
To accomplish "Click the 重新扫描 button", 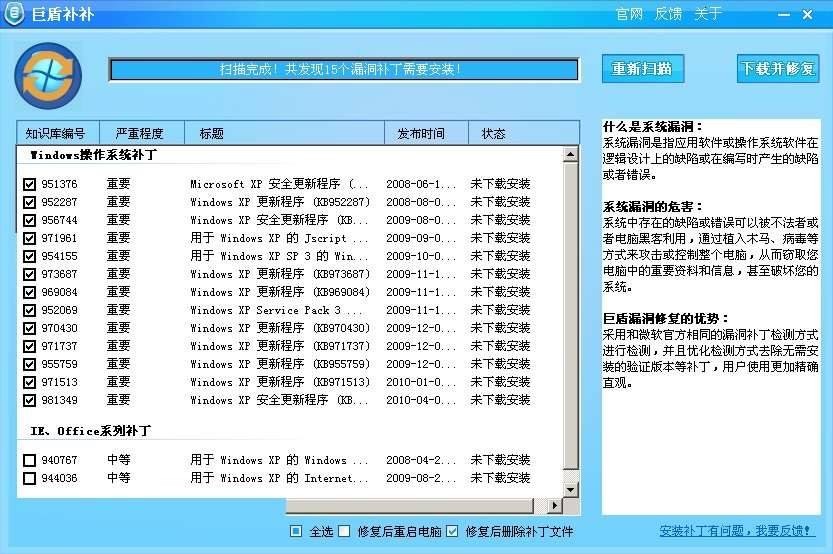I will 643,69.
